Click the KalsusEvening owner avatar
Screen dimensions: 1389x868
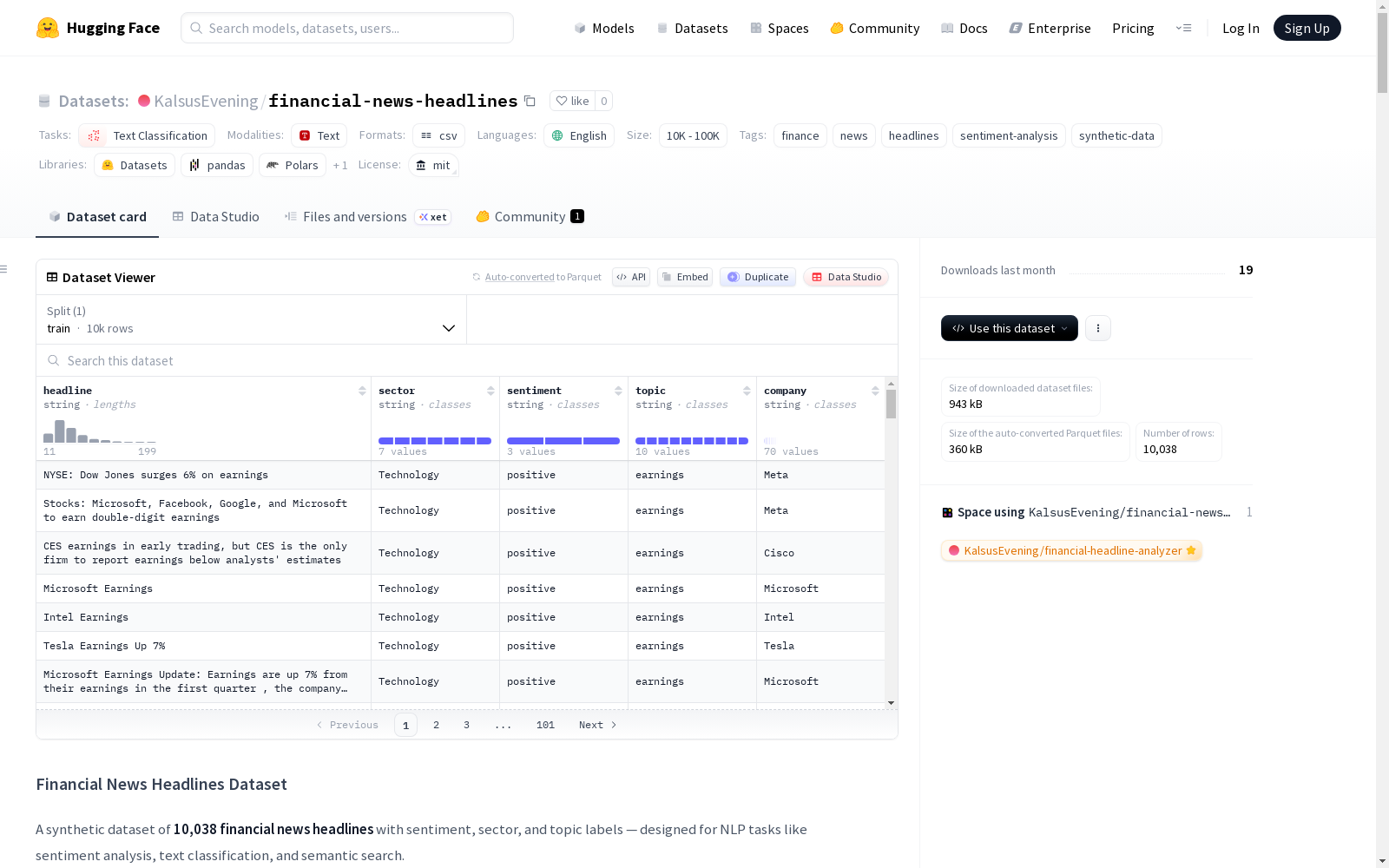point(144,101)
